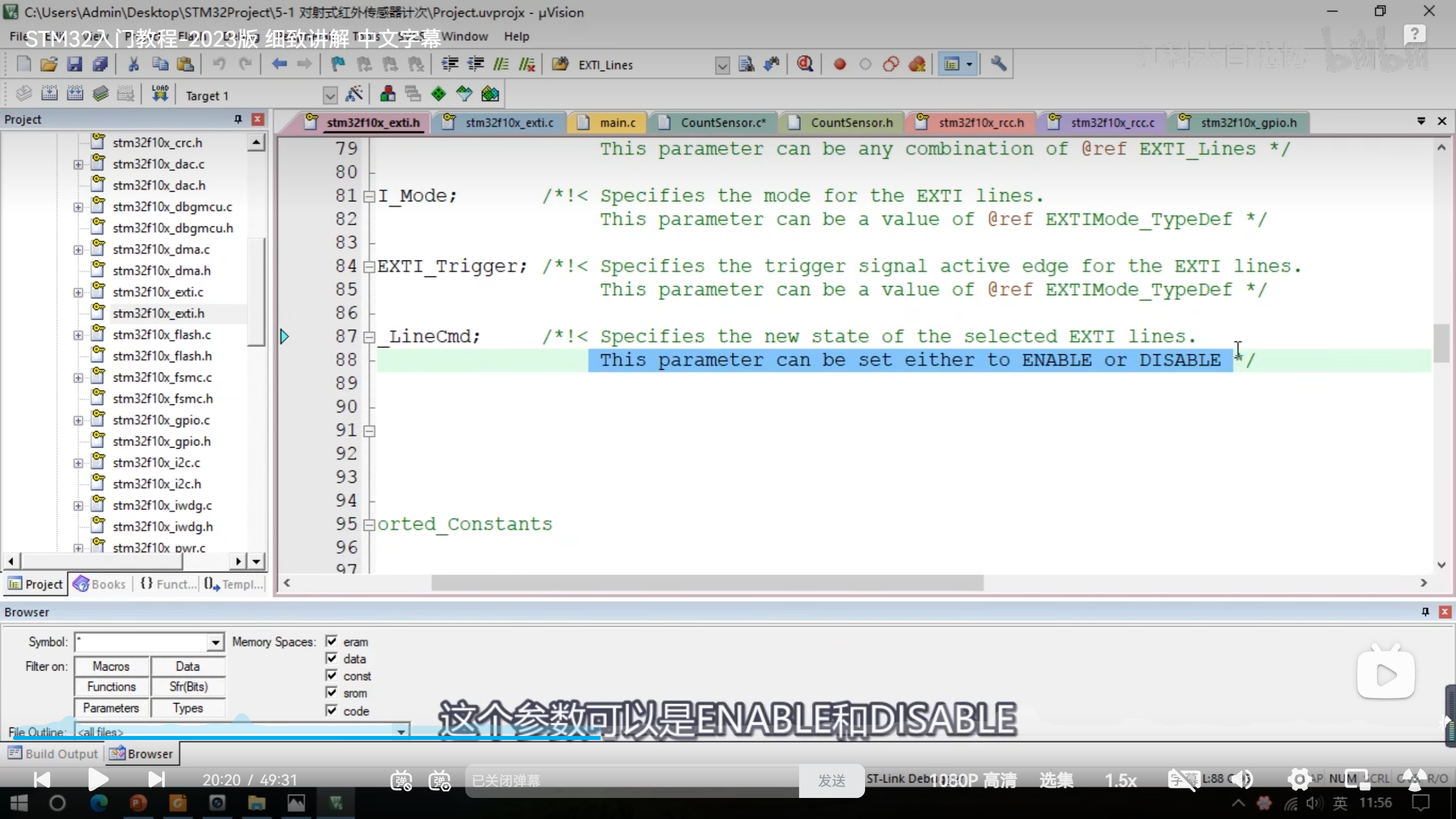1456x819 pixels.
Task: Switch to the main.c editor tab
Action: (x=617, y=123)
